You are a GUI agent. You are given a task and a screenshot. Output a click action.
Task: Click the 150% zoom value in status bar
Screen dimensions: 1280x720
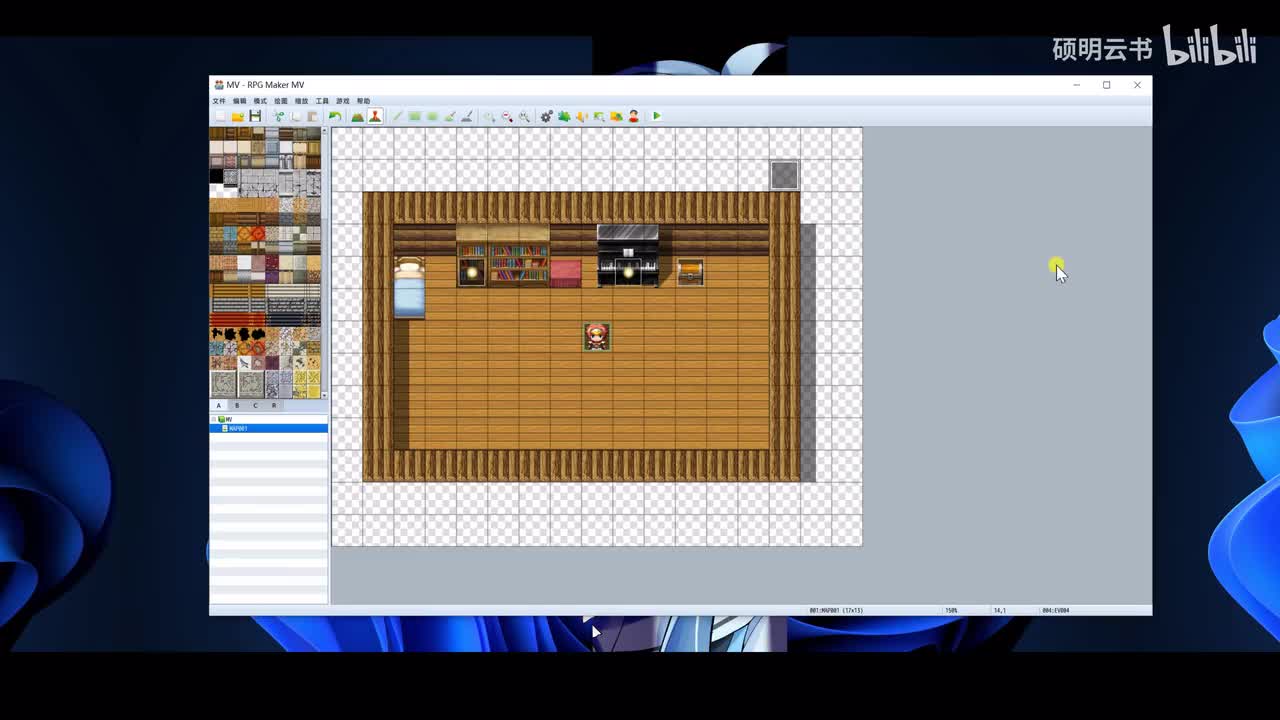(x=952, y=610)
